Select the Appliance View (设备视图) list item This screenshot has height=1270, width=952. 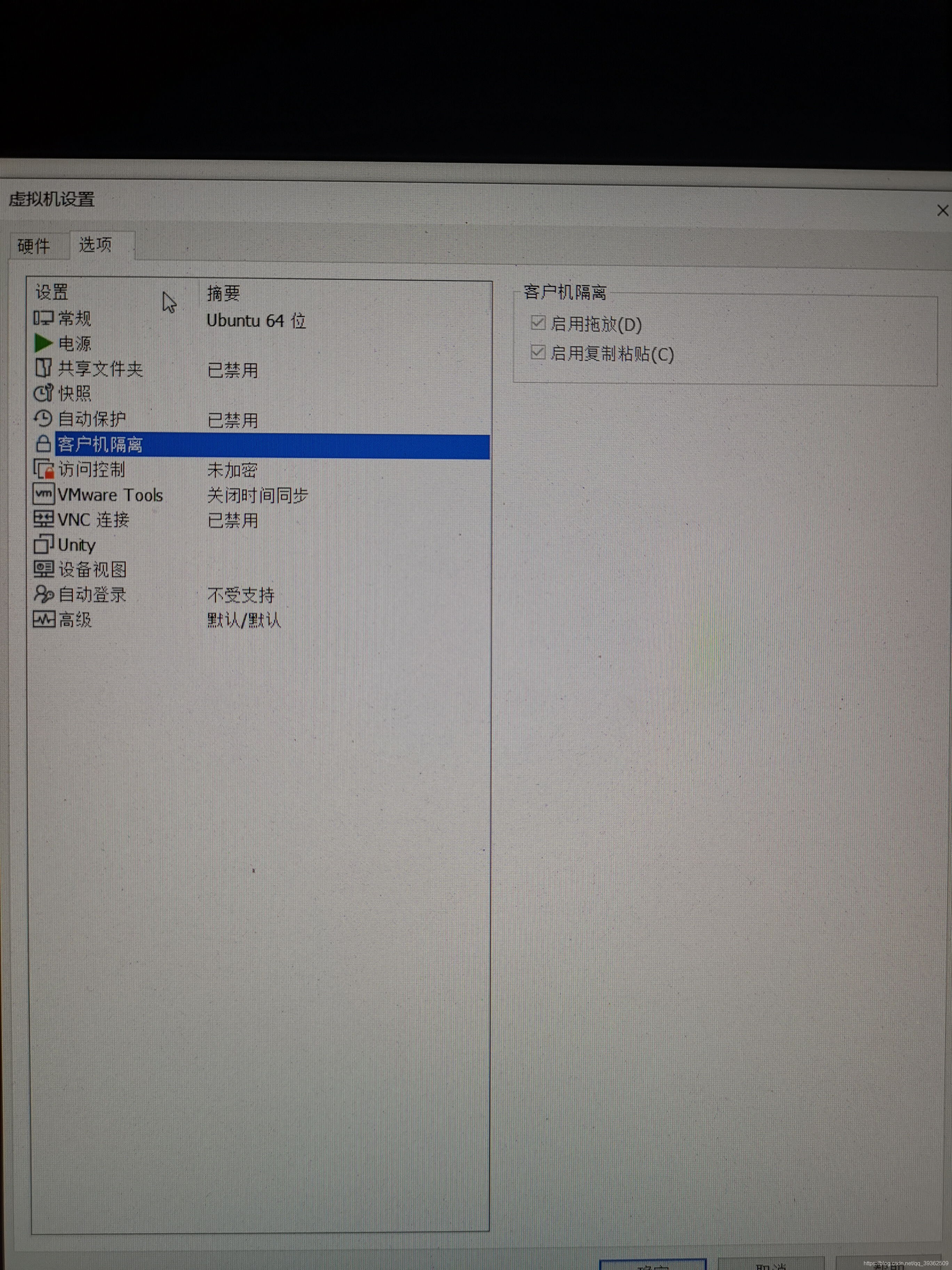92,570
